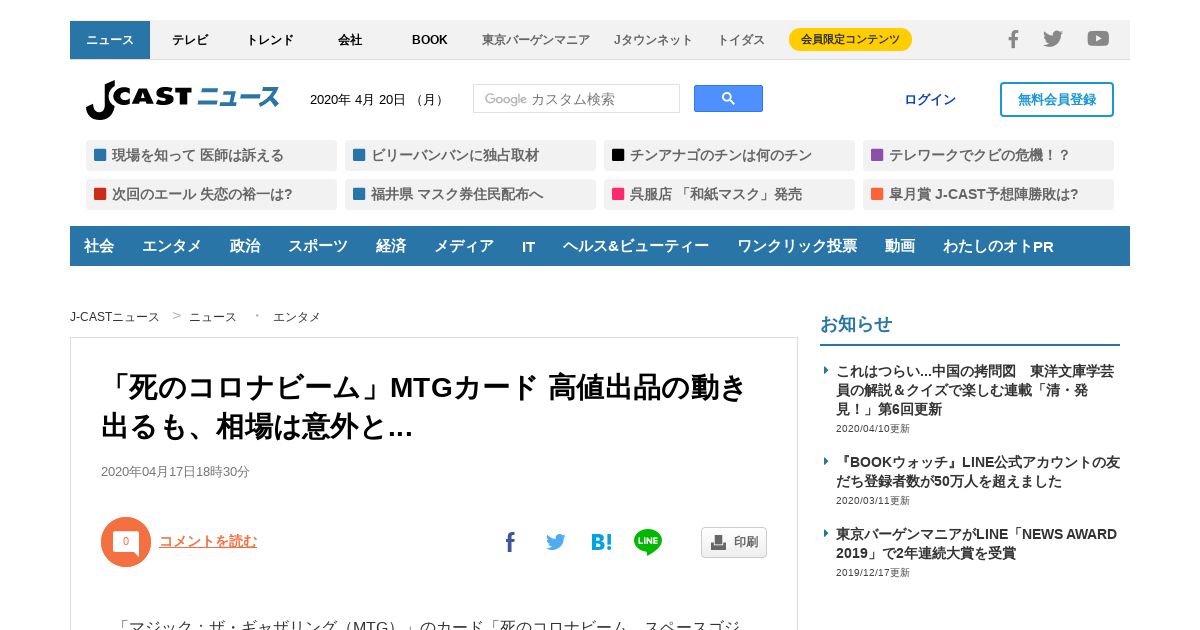The image size is (1200, 630).
Task: Open ヘルス&ビューティー category in menu
Action: [x=636, y=246]
